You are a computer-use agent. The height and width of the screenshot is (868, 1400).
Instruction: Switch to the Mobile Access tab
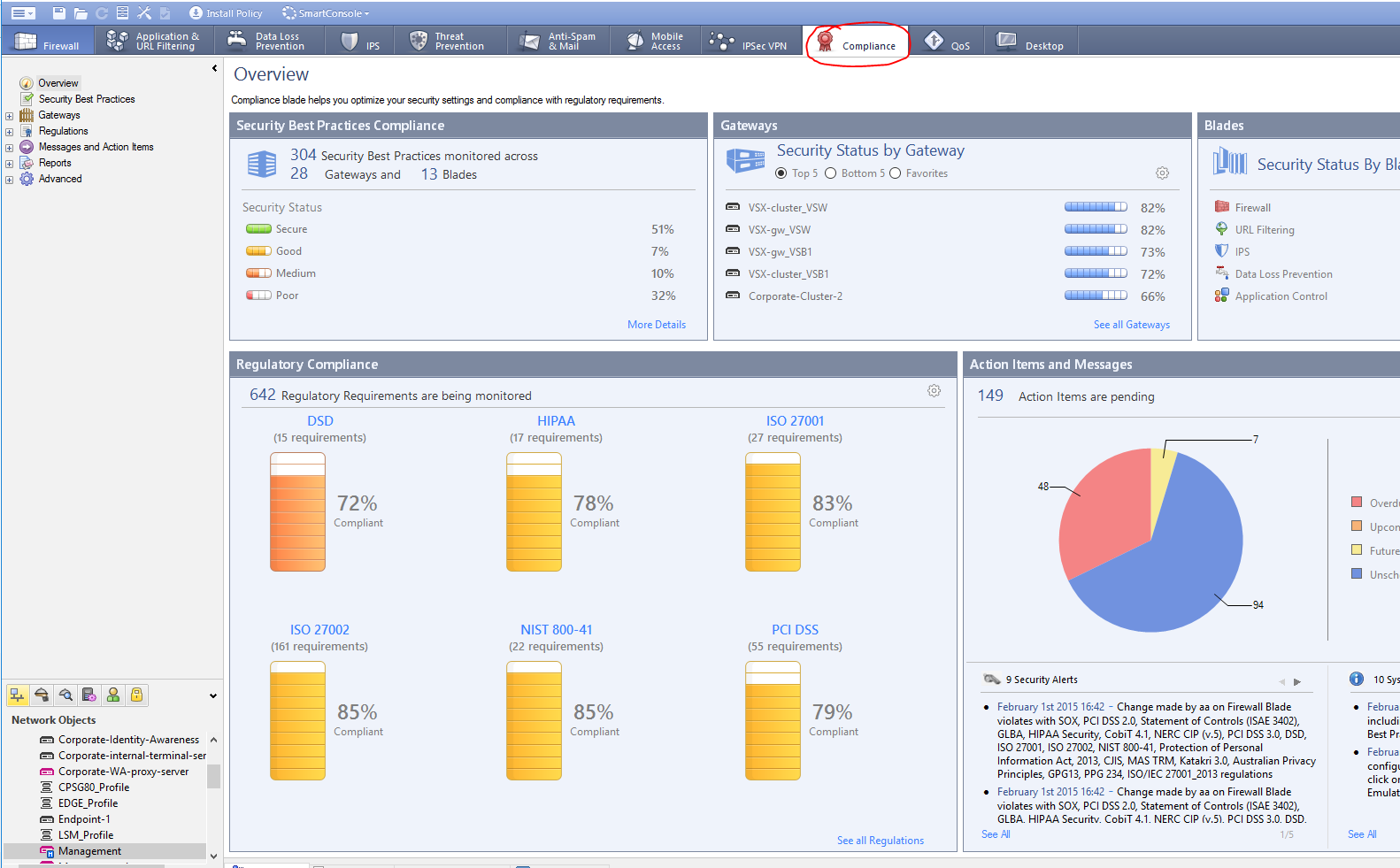tap(655, 41)
